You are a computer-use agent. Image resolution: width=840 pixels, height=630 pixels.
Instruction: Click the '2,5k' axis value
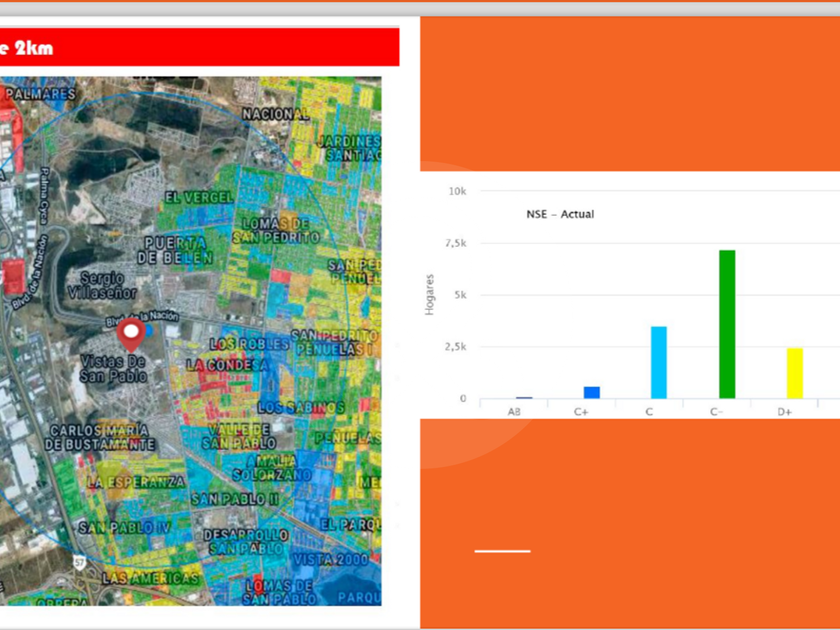point(456,347)
